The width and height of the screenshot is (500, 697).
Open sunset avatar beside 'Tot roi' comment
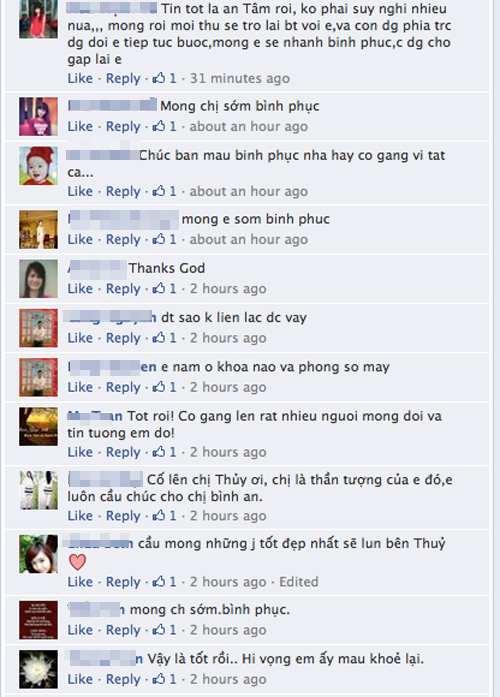[38, 426]
